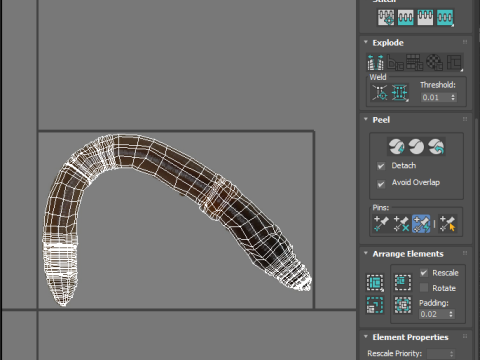Click the Padding spinner arrows
Image resolution: width=480 pixels, height=360 pixels.
tap(451, 314)
